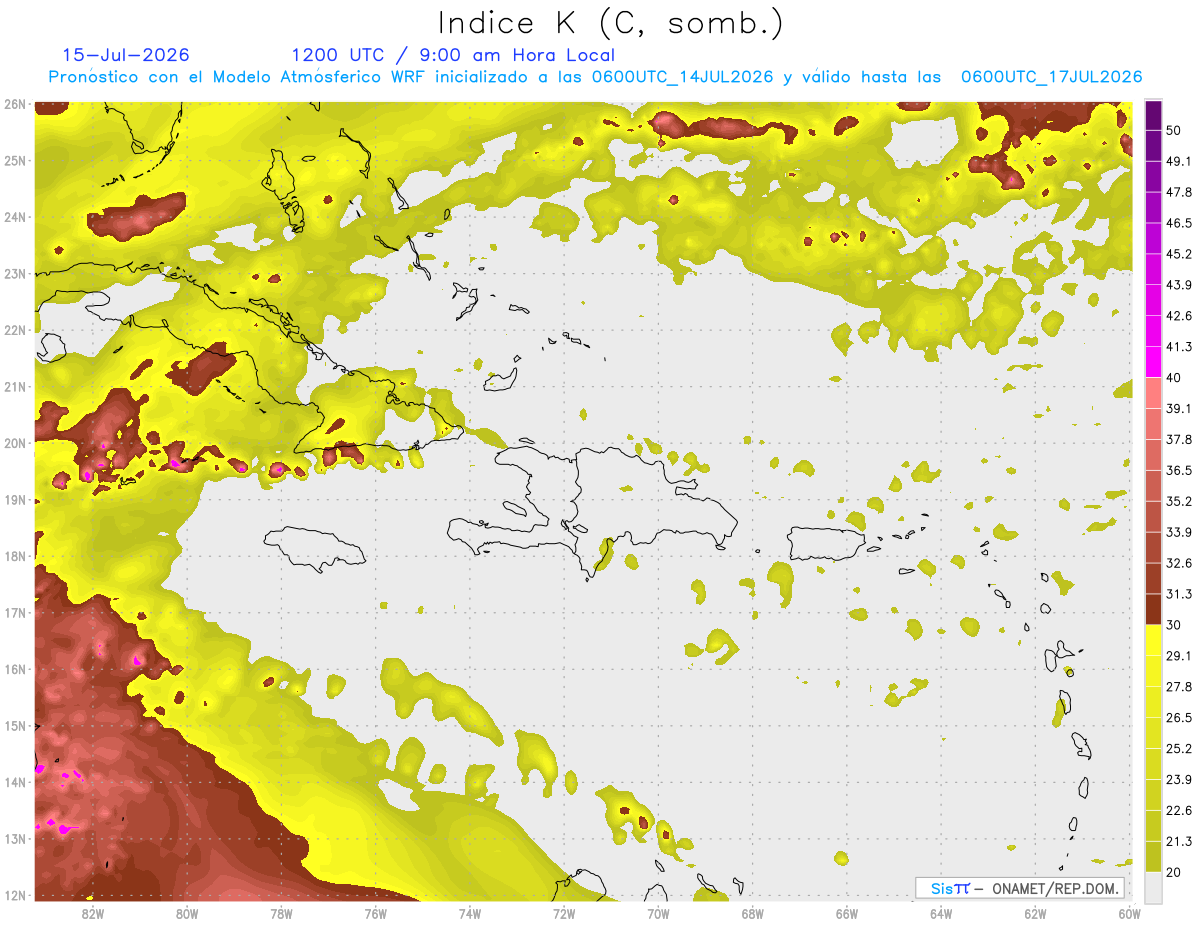Click the color bar value "39.1"

[1180, 408]
